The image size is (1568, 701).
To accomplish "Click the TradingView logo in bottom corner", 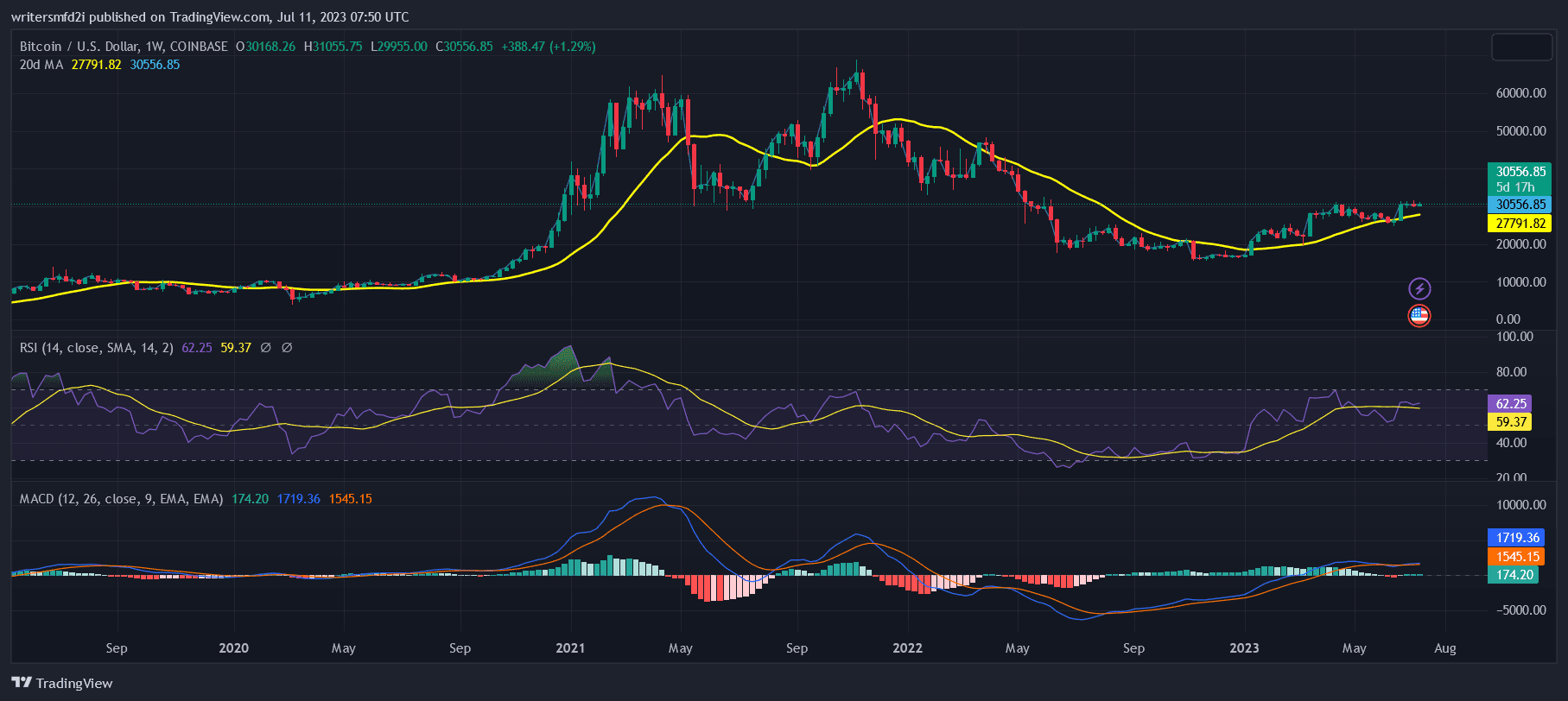I will coord(62,683).
